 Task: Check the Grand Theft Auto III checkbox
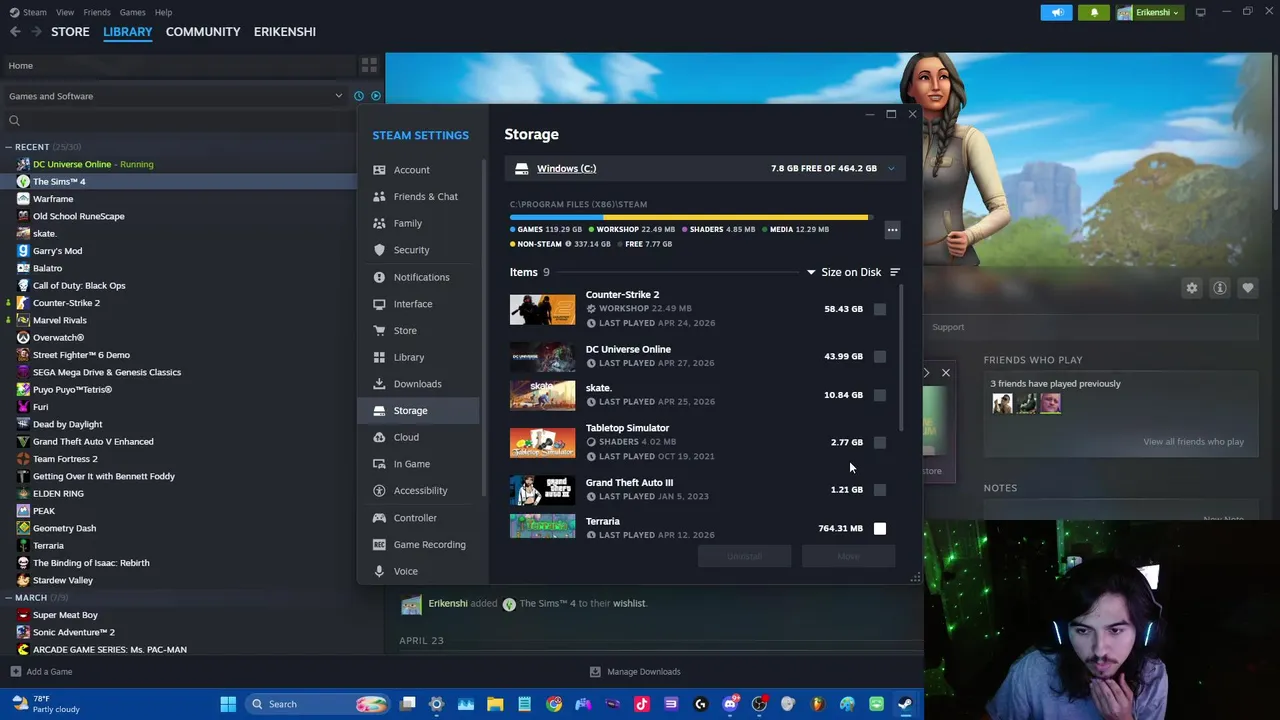tap(880, 490)
